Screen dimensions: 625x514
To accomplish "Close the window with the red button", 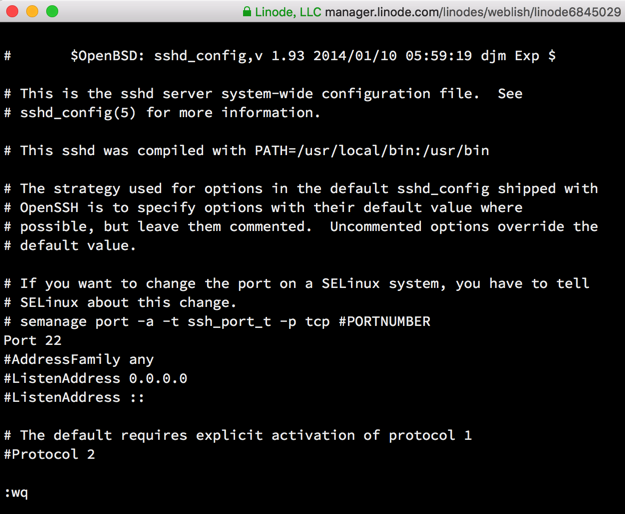I will (x=12, y=11).
